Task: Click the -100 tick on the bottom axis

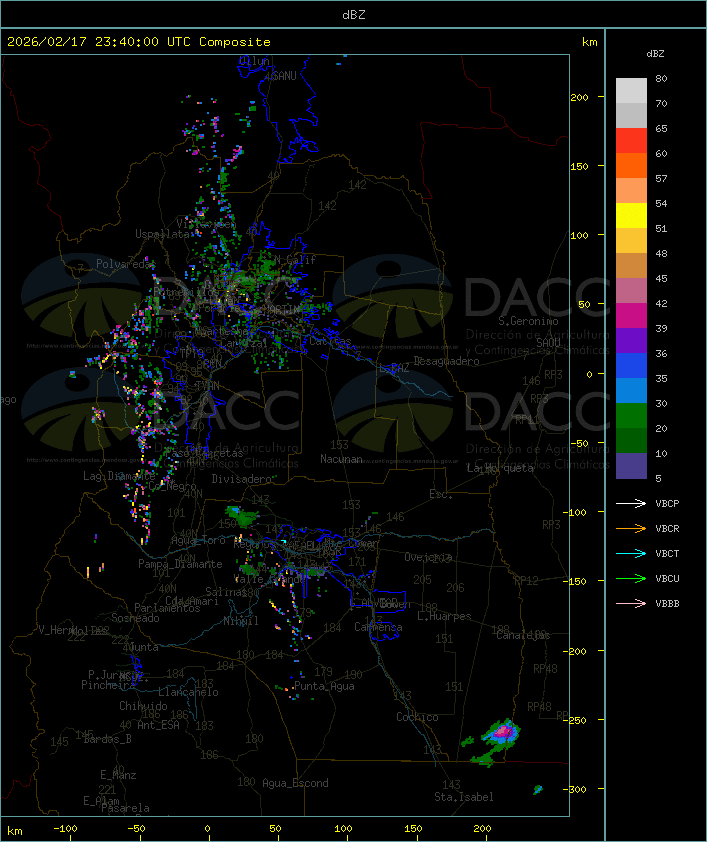Action: pyautogui.click(x=65, y=829)
